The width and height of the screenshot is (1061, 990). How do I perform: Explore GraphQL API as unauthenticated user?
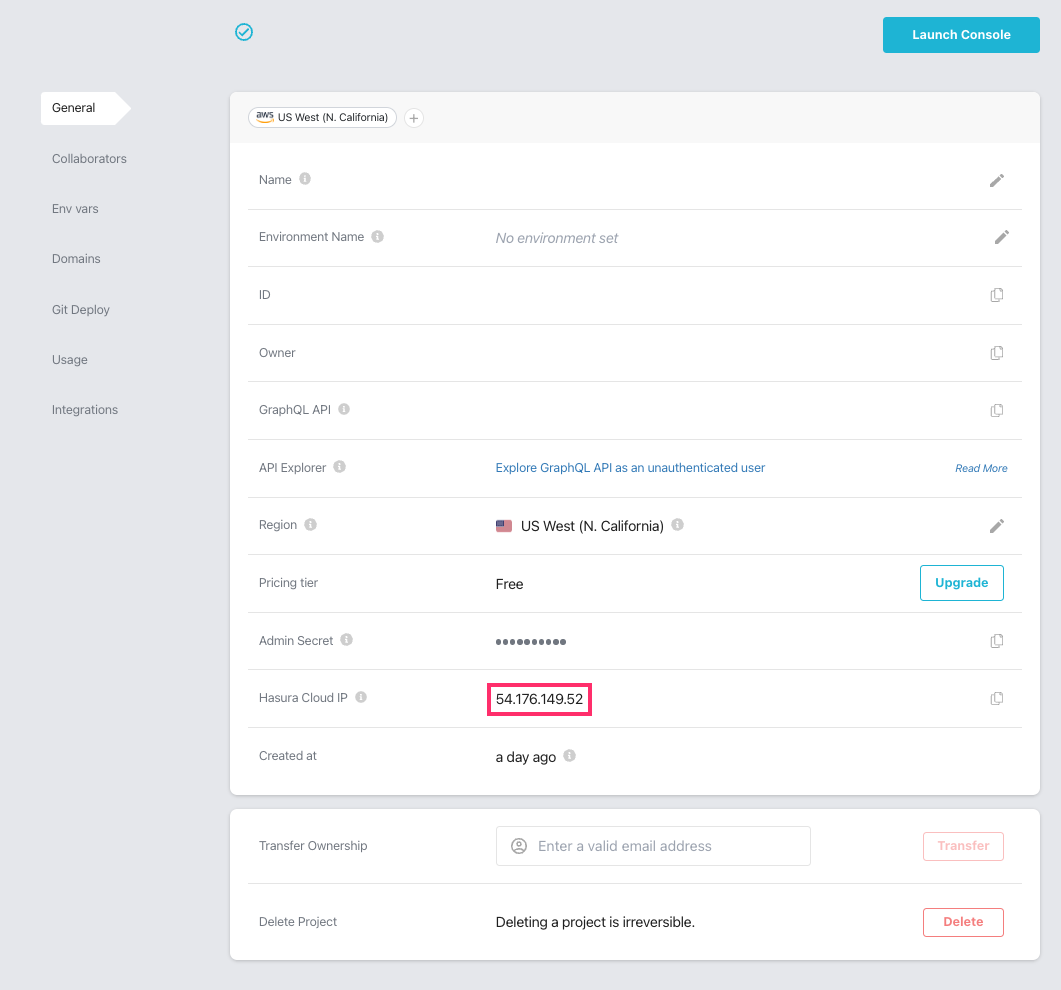[630, 467]
